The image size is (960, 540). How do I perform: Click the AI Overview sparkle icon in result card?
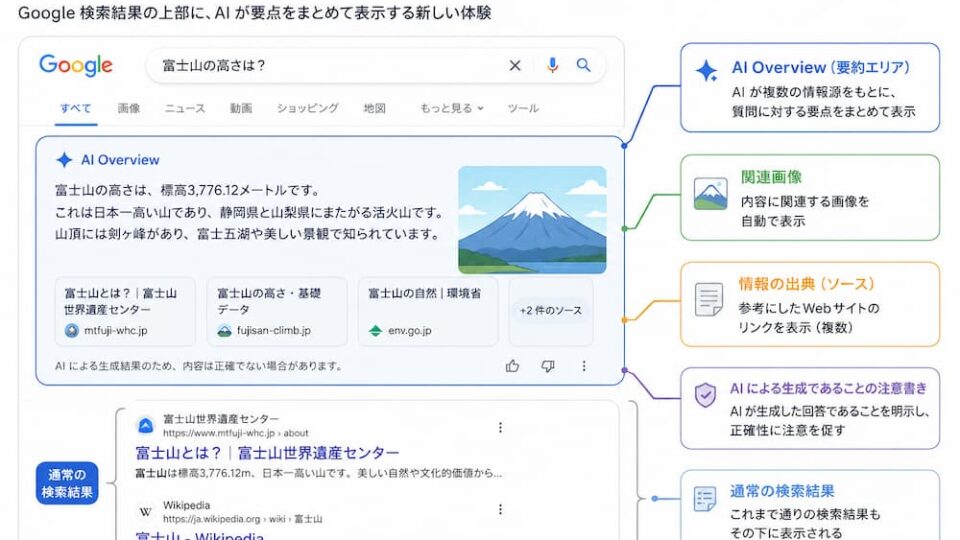pos(64,160)
